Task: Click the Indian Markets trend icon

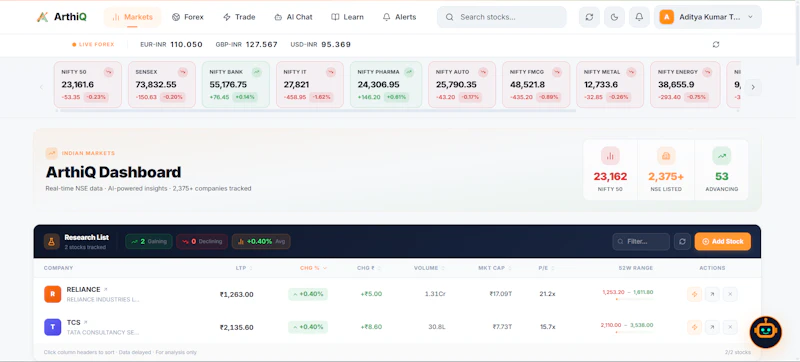Action: [52, 153]
